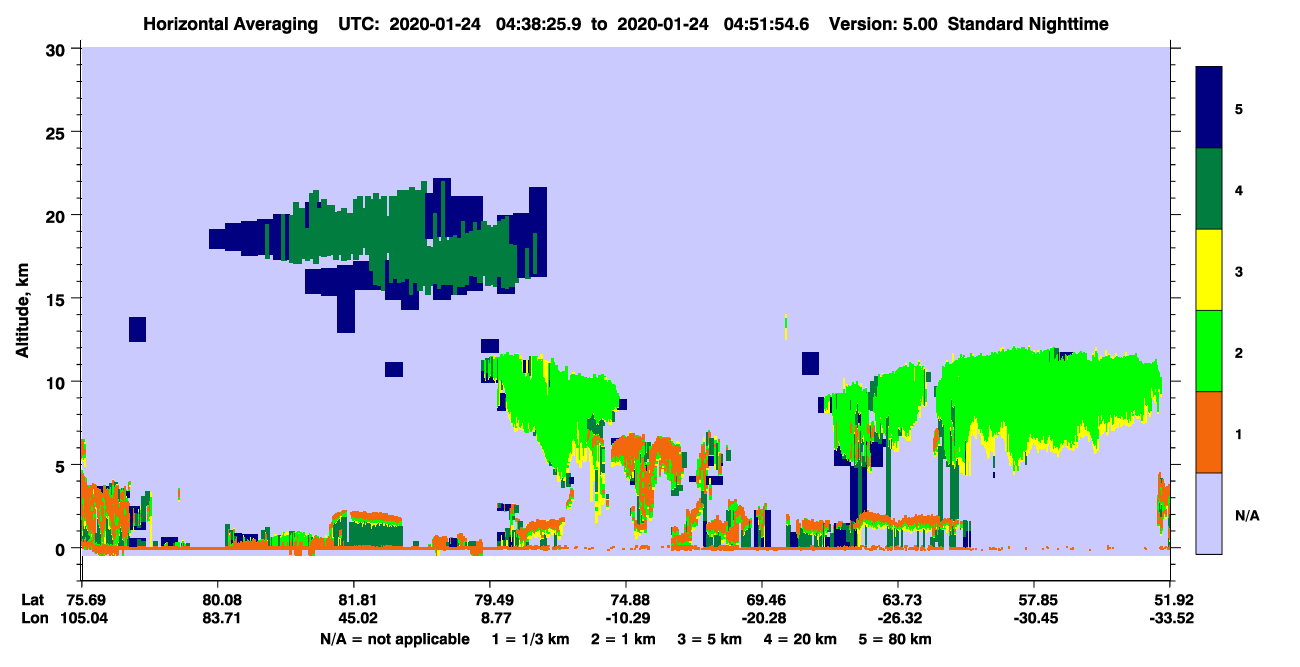1300x667 pixels.
Task: Click 'Standard Nighttime' in the title
Action: point(1028,24)
